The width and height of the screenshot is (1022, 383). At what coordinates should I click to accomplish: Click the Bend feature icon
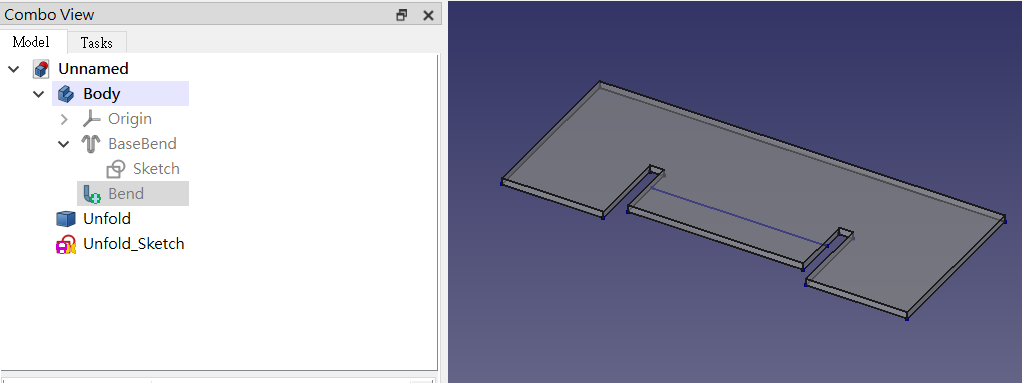pyautogui.click(x=91, y=193)
